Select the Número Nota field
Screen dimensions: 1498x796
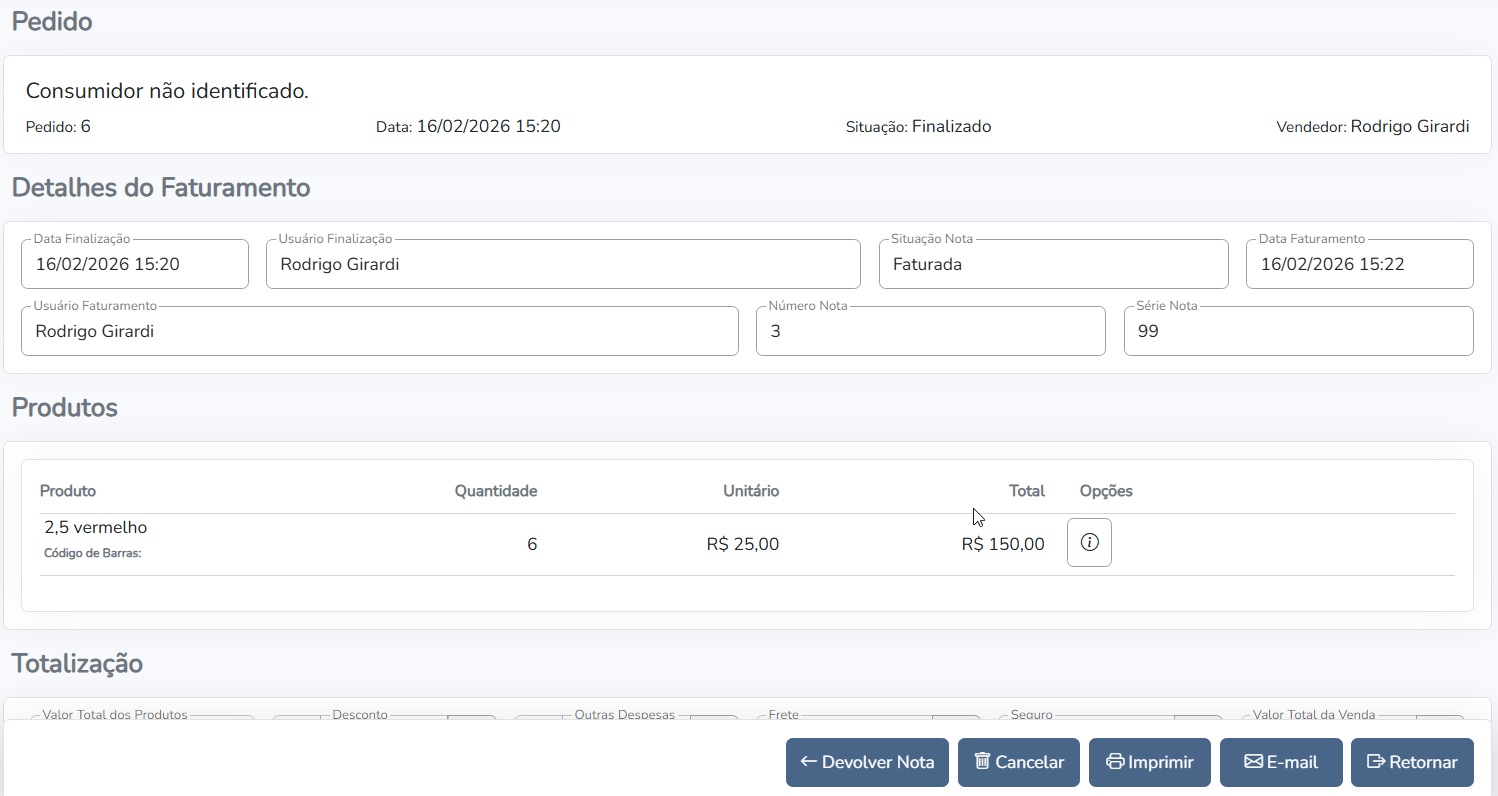[930, 331]
